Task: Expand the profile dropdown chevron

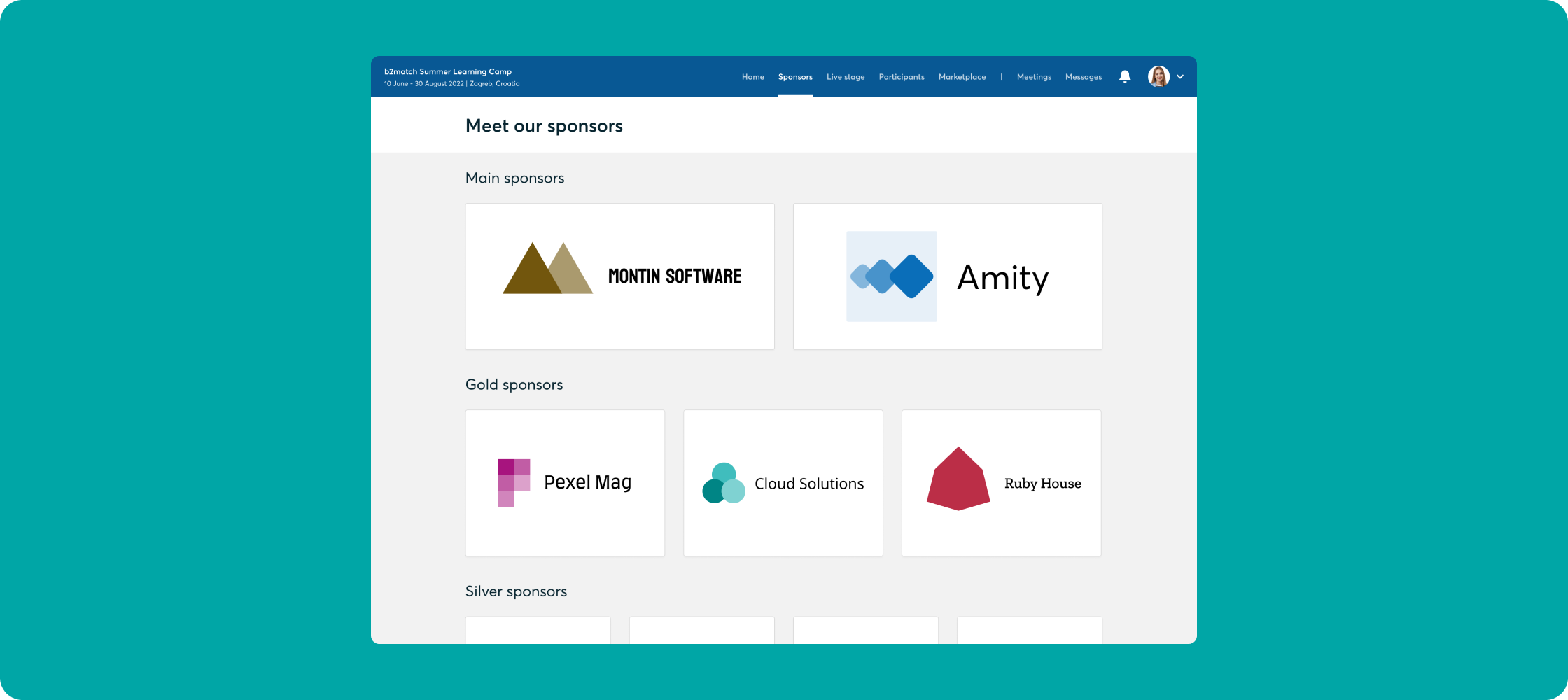Action: tap(1180, 77)
